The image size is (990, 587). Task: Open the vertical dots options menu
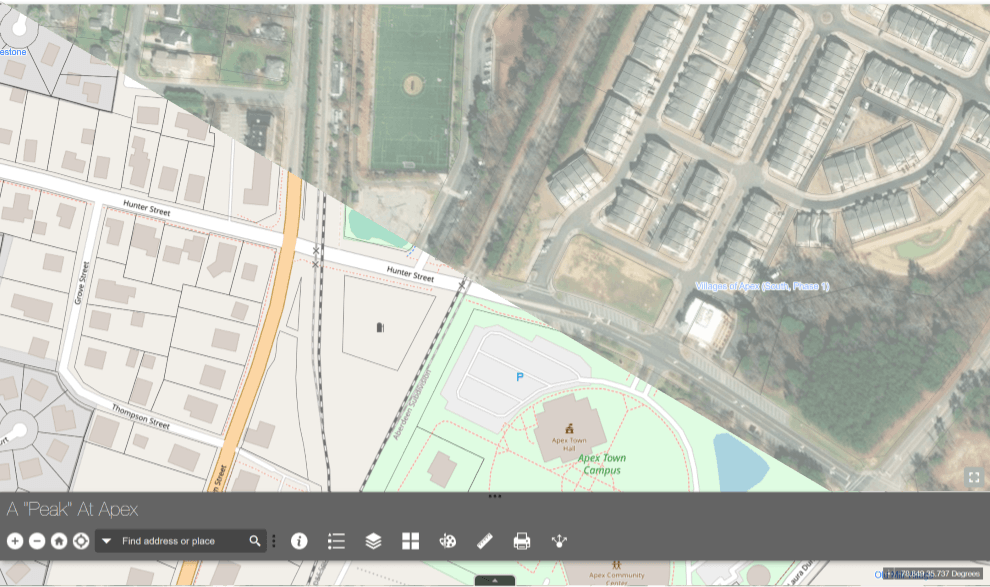click(x=274, y=541)
